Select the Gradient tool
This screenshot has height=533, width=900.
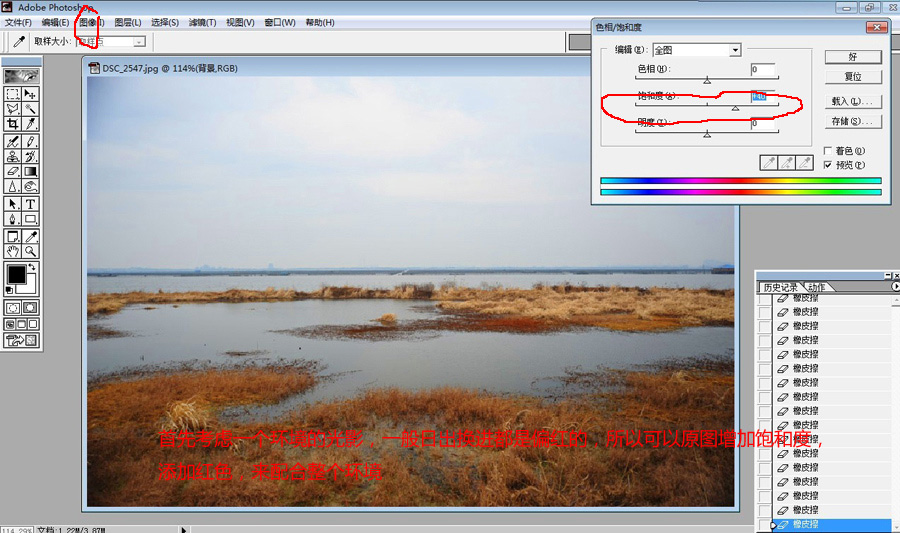[30, 171]
